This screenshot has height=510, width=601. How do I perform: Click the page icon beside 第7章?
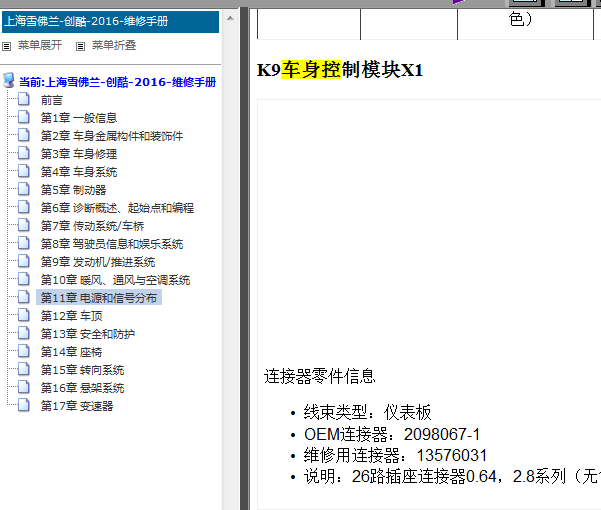coord(24,225)
